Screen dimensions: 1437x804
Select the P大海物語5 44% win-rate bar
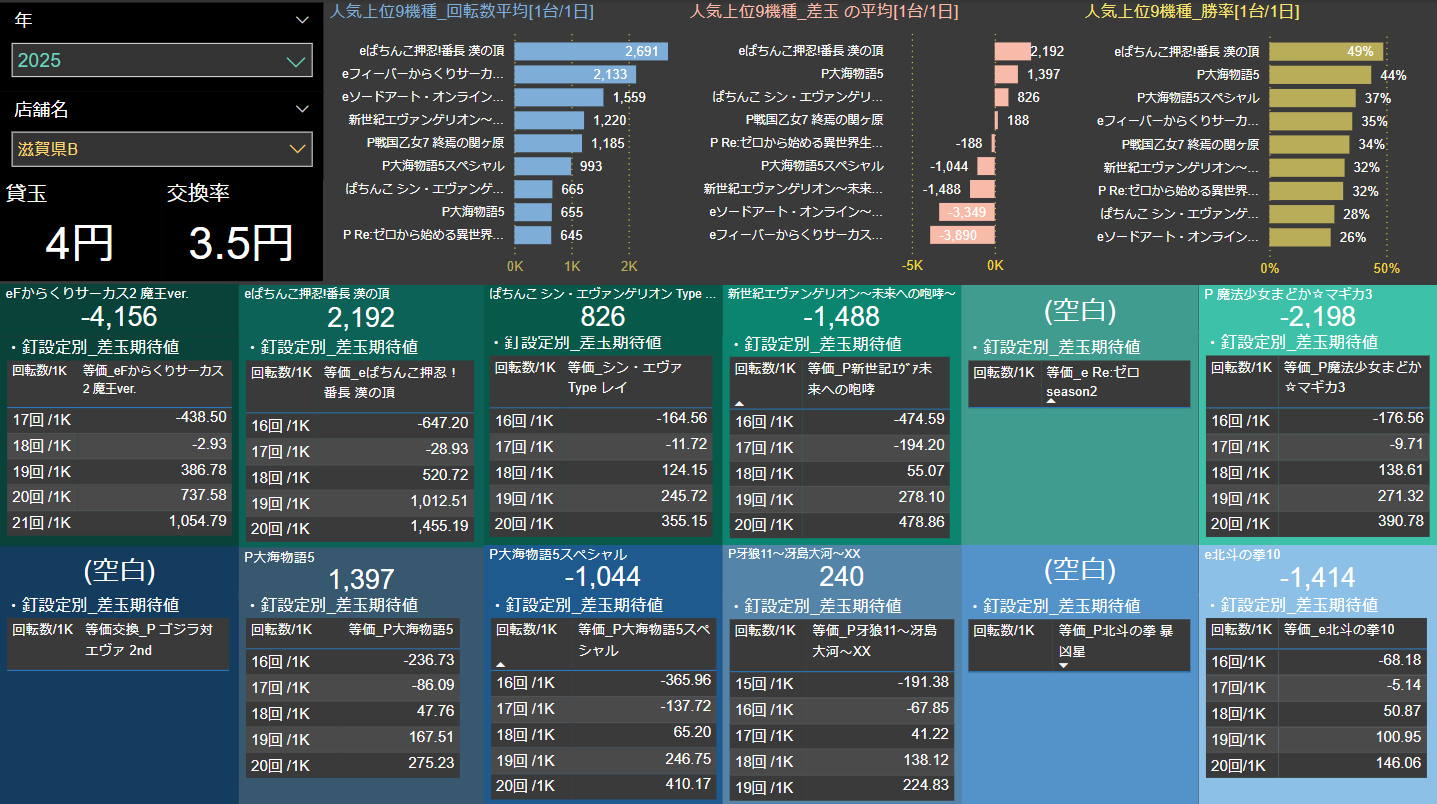[1320, 75]
